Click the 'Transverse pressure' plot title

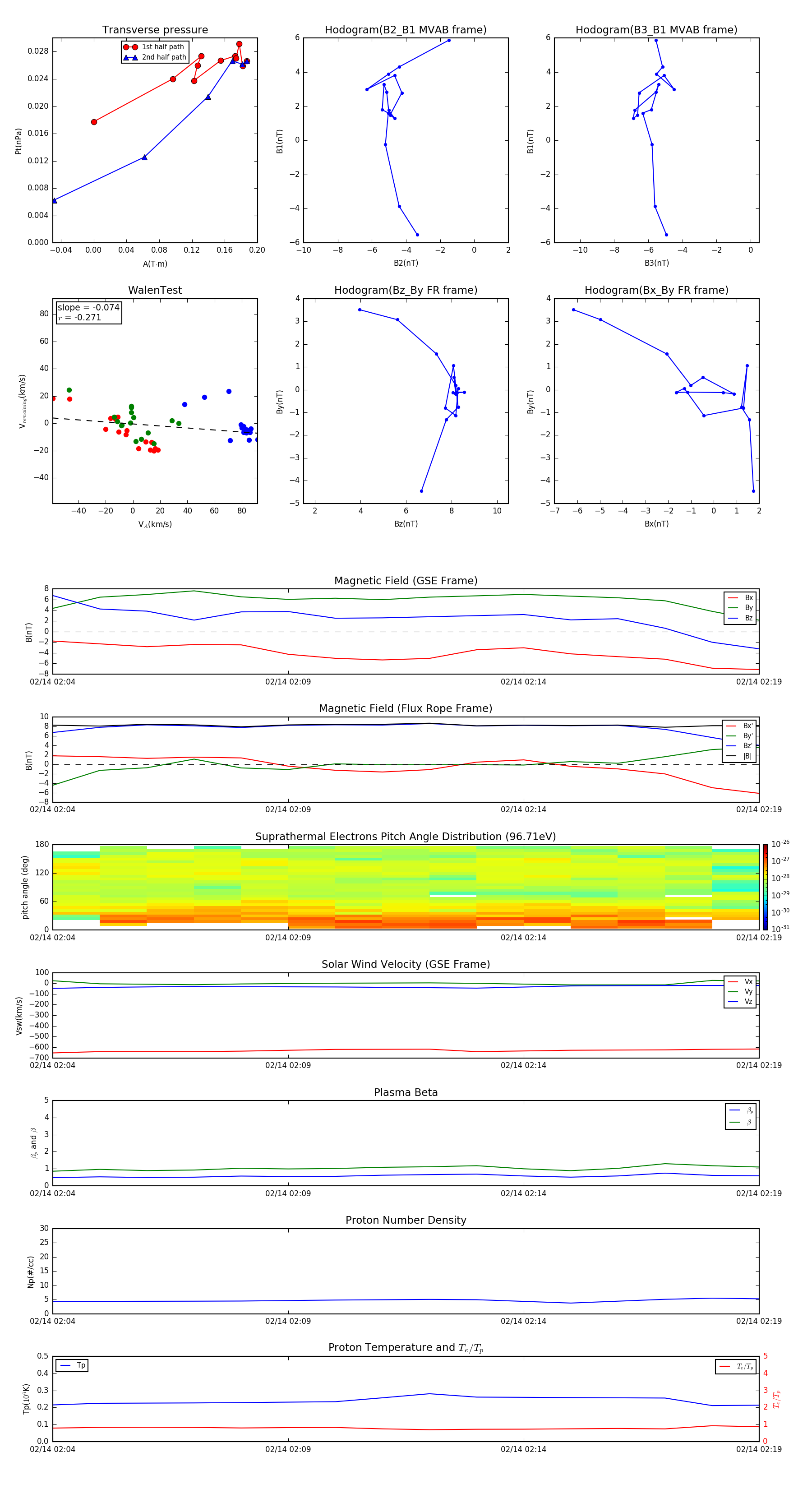pyautogui.click(x=155, y=29)
